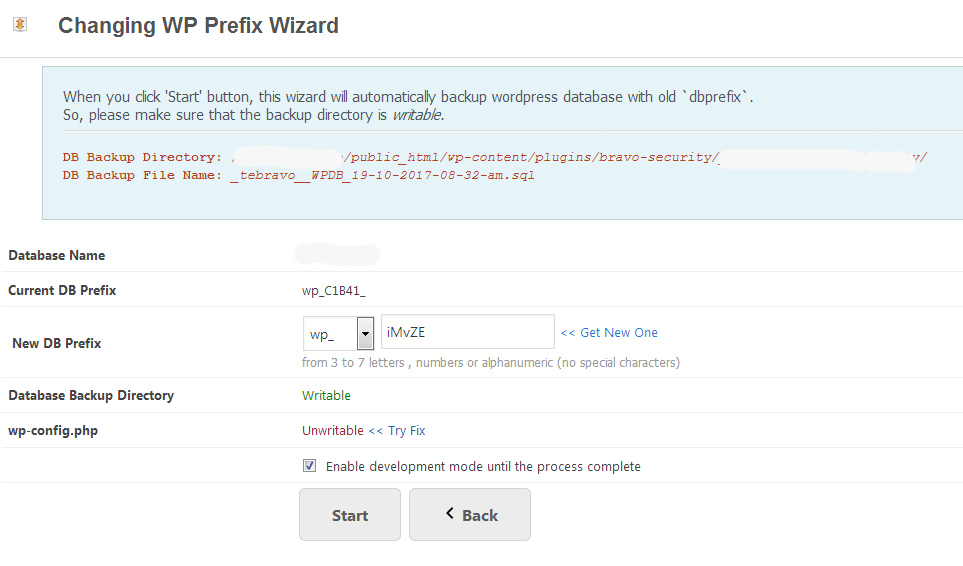Click the red 'Unwritable' status text
The image size is (963, 566).
pyautogui.click(x=333, y=430)
